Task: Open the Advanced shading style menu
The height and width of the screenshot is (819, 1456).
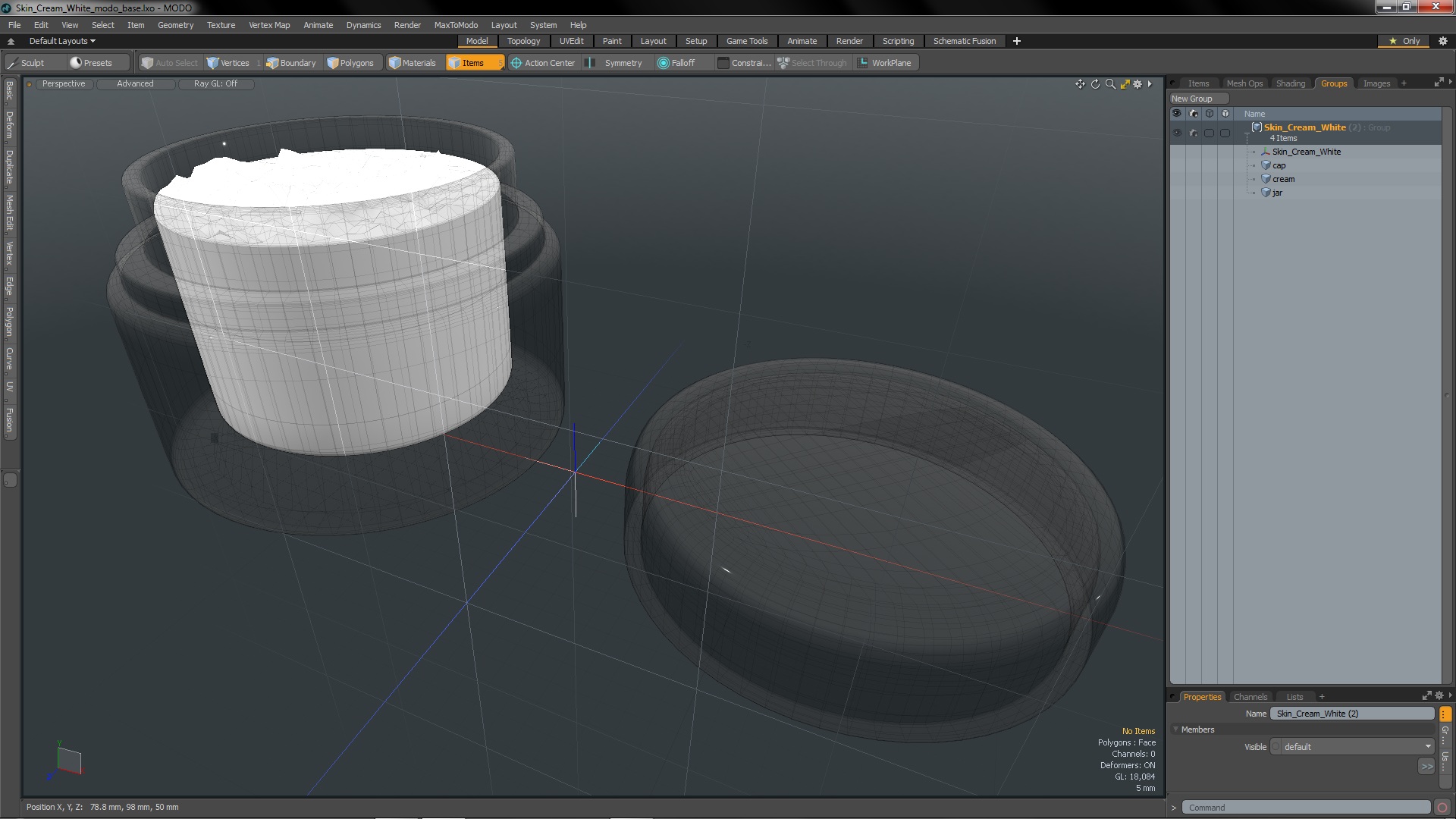Action: 135,84
